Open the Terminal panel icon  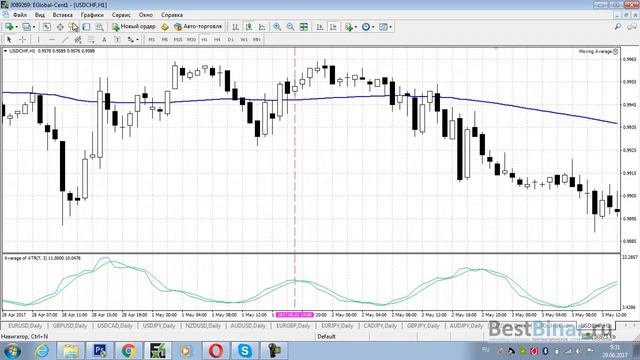tap(86, 27)
